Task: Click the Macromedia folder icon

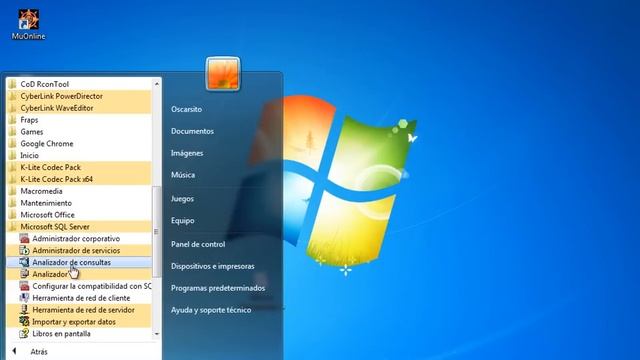Action: pos(12,191)
